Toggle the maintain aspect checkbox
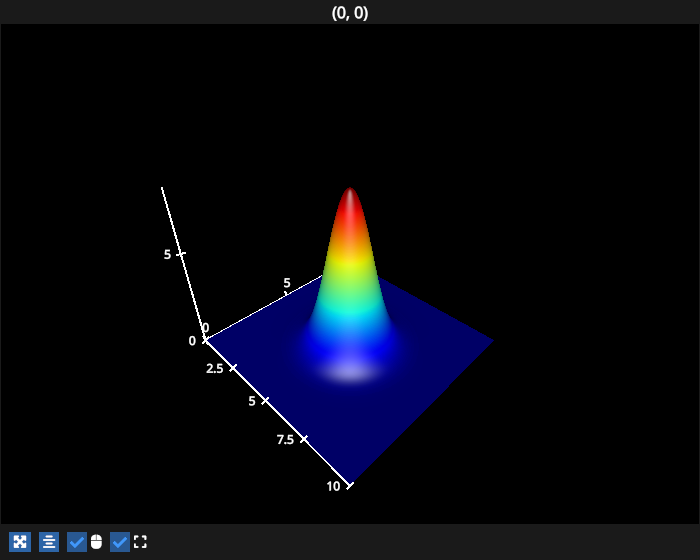 point(120,542)
